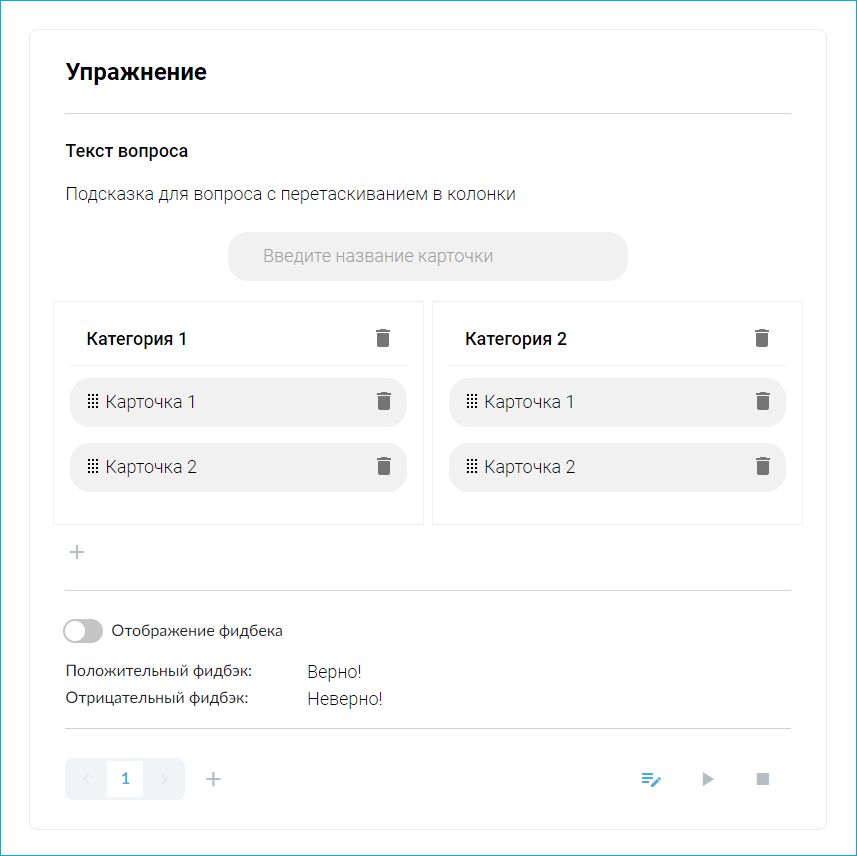The height and width of the screenshot is (856, 857).
Task: Click the Категория 1 title
Action: click(137, 339)
